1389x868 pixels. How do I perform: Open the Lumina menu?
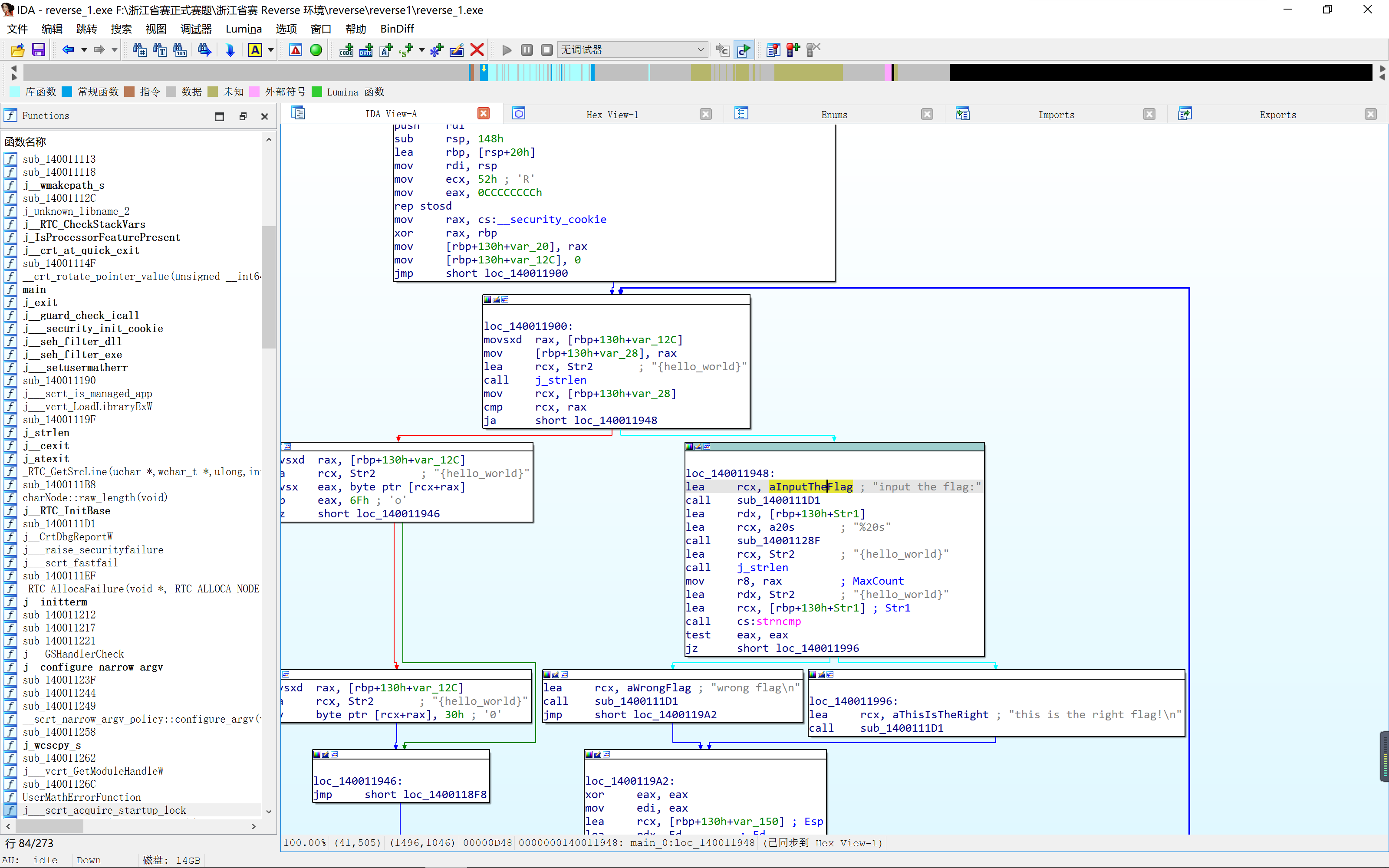pos(244,29)
